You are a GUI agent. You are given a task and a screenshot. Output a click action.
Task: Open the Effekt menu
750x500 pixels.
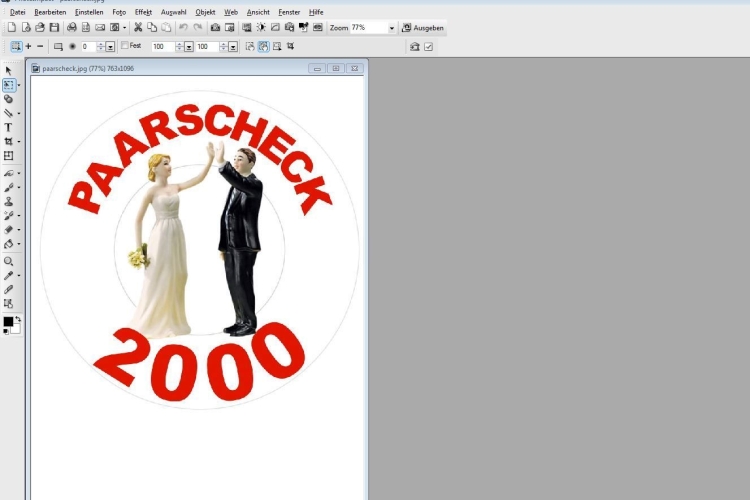coord(143,12)
